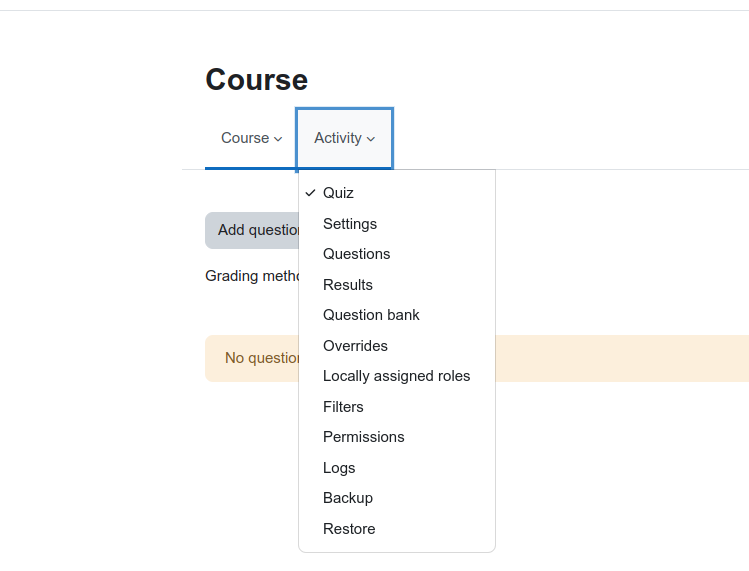
Task: Click the chevron arrow next to Course tab
Action: tap(278, 139)
